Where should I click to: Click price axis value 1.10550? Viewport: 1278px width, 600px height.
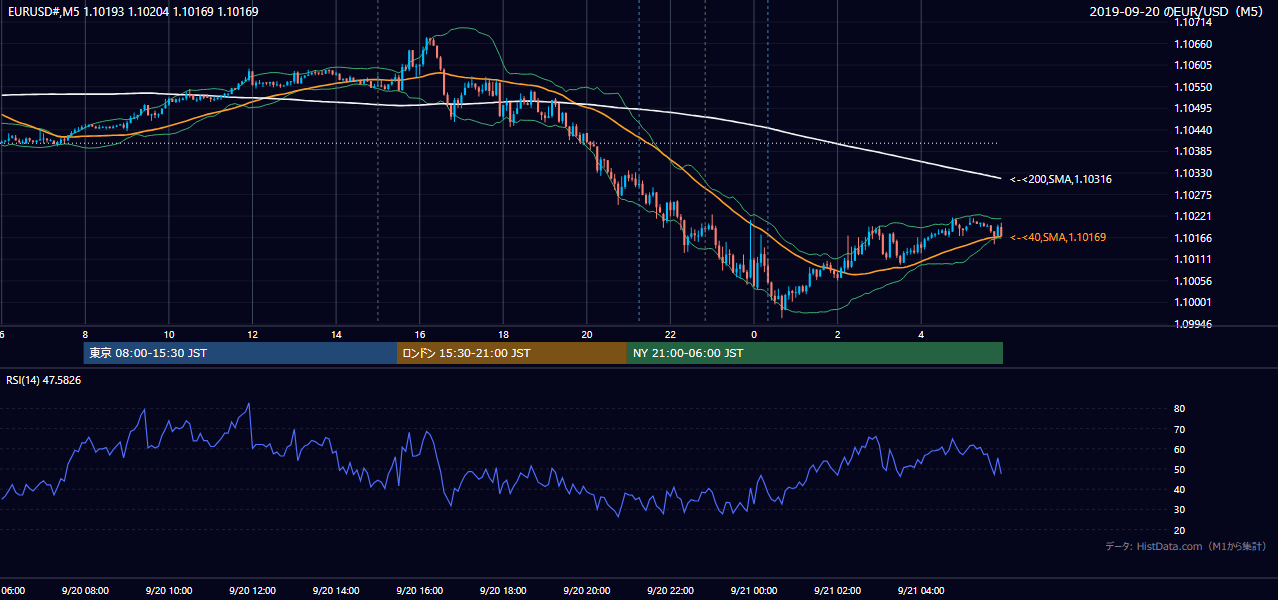pyautogui.click(x=1193, y=87)
